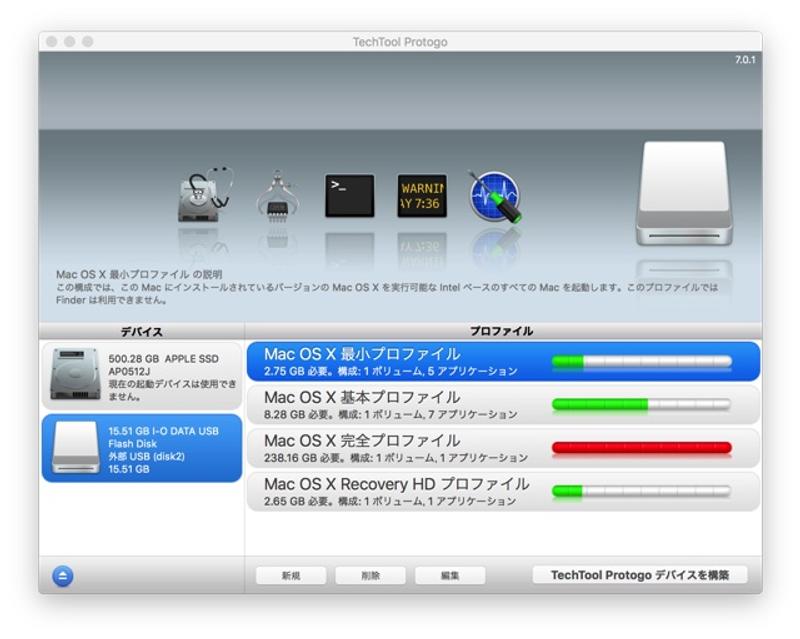Select the memory chip tester icon
Image resolution: width=800 pixels, height=639 pixels.
(278, 196)
